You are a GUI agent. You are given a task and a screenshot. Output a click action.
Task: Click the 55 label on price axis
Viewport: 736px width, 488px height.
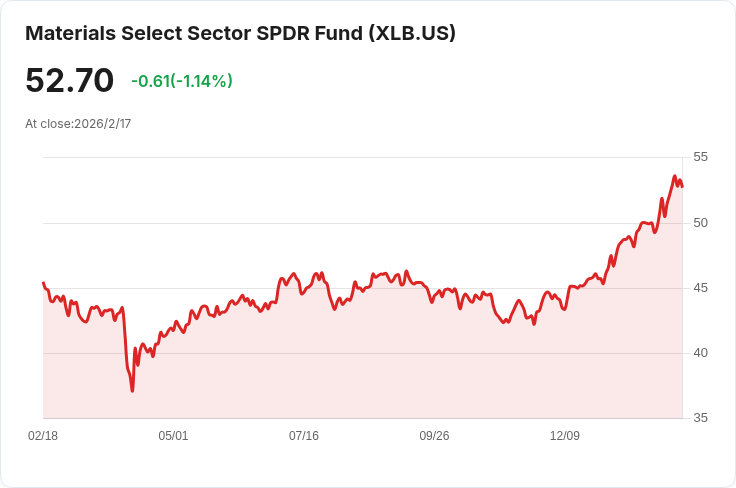pos(700,157)
